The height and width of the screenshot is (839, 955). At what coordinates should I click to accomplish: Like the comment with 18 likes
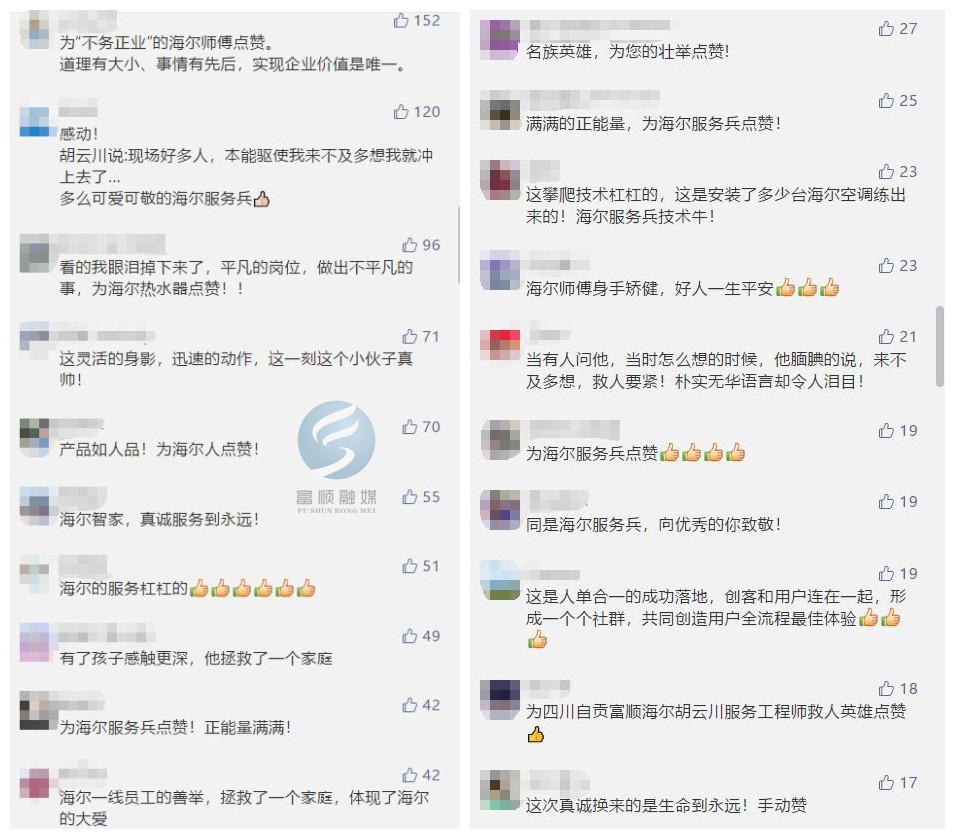886,689
